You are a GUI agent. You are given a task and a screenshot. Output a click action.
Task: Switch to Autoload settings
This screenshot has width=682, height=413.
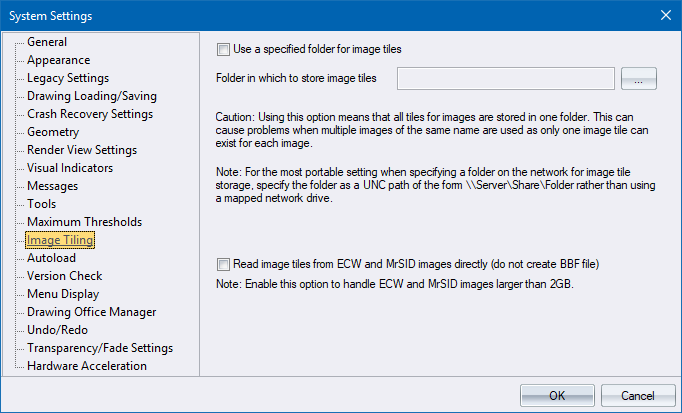pyautogui.click(x=51, y=258)
